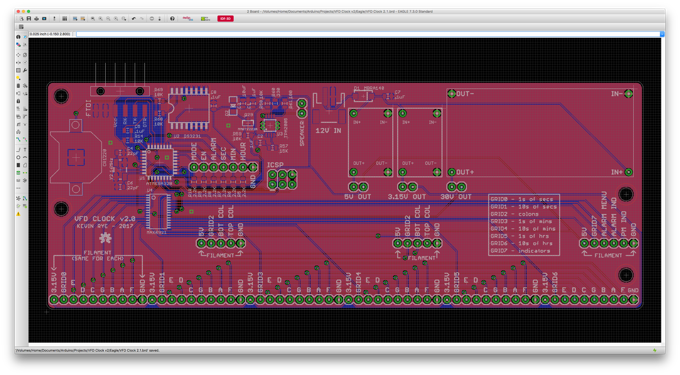680x375 pixels.
Task: Select the Smash tool
Action: [x=18, y=117]
